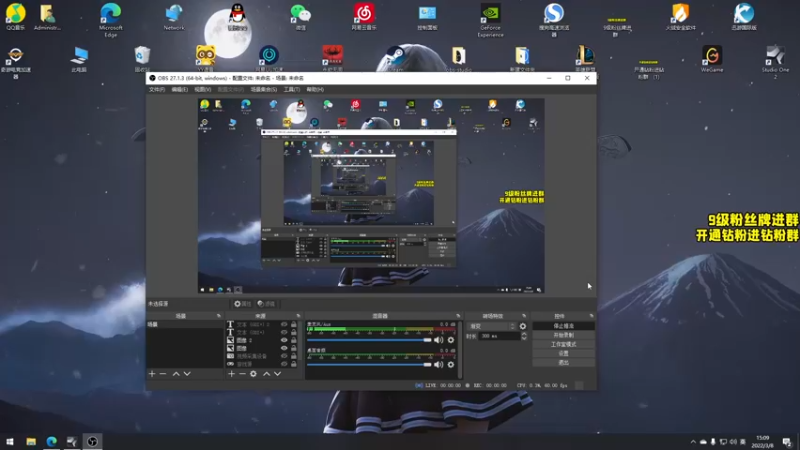Screen dimensions: 800x450
Task: Open the Administrator folder desktop icon
Action: (47, 17)
